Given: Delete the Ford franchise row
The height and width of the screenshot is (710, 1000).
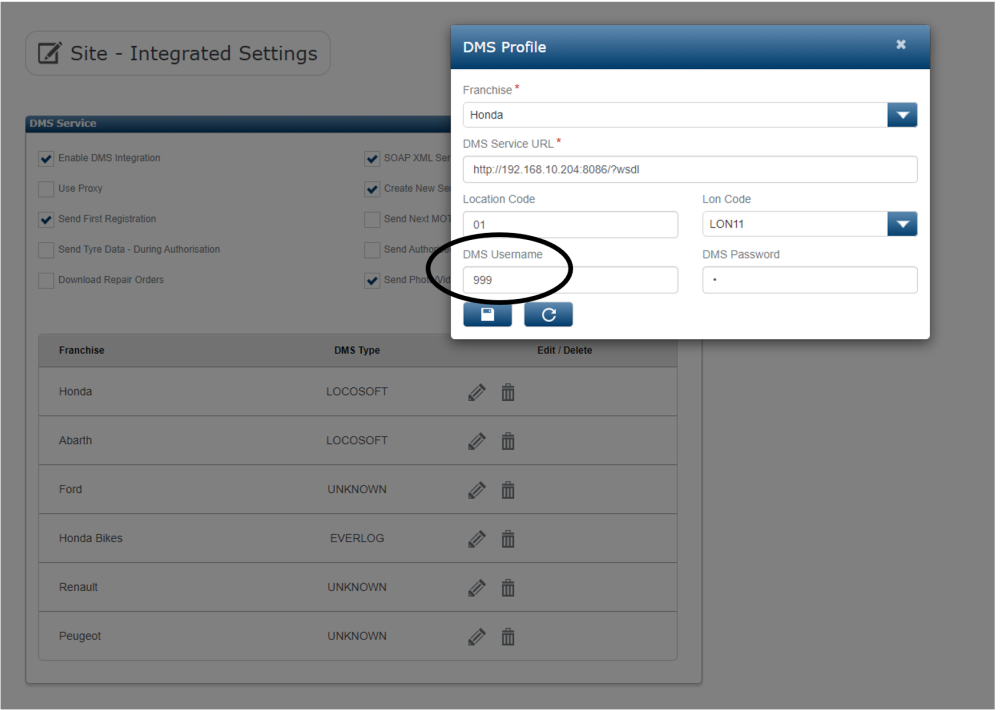Looking at the screenshot, I should (x=508, y=490).
